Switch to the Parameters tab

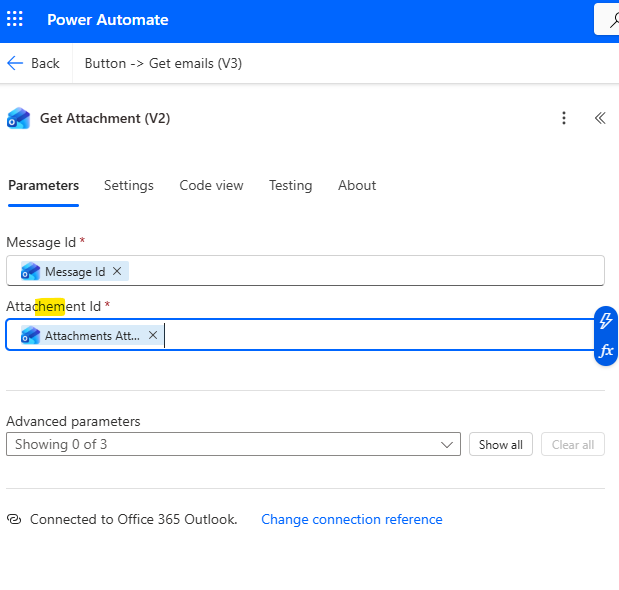click(43, 185)
